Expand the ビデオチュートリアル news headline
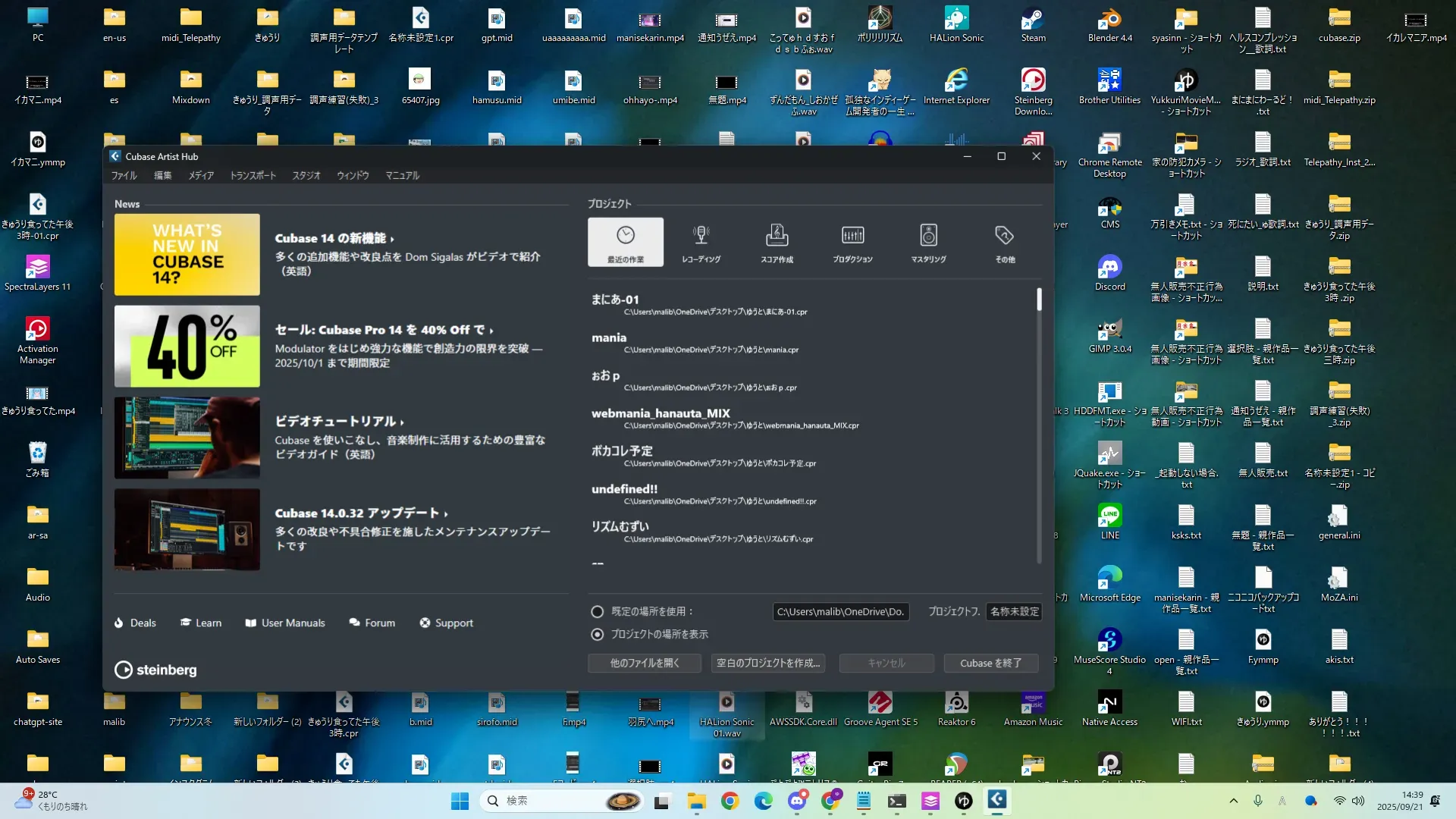Image resolution: width=1456 pixels, height=819 pixels. point(339,421)
